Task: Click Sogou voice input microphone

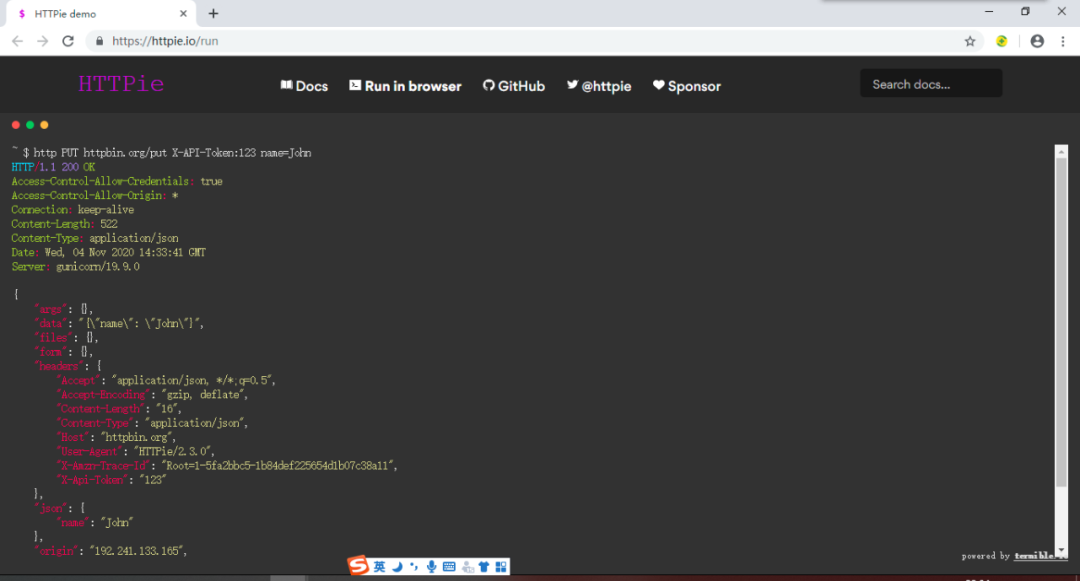Action: [431, 567]
